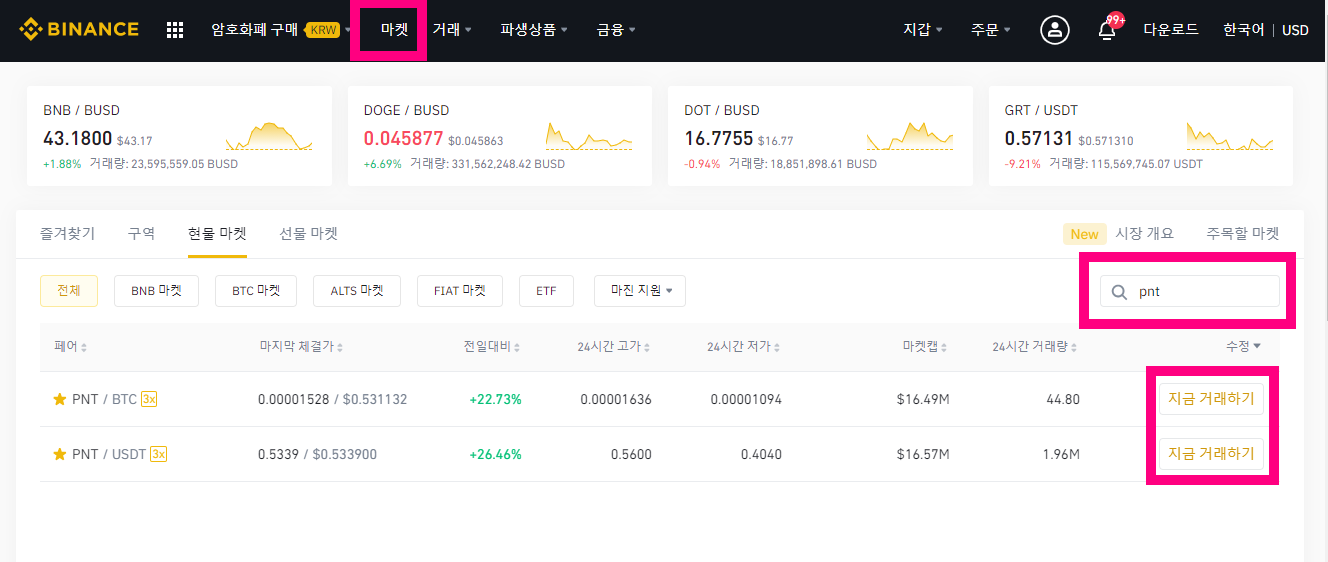Unfavorite the PNT / BTC star
This screenshot has height=562, width=1328.
click(59, 399)
